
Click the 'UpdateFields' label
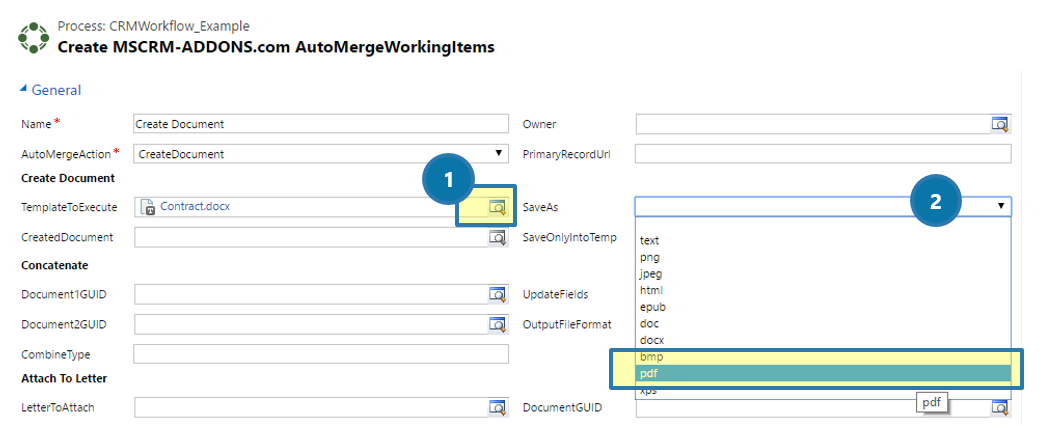click(x=555, y=294)
